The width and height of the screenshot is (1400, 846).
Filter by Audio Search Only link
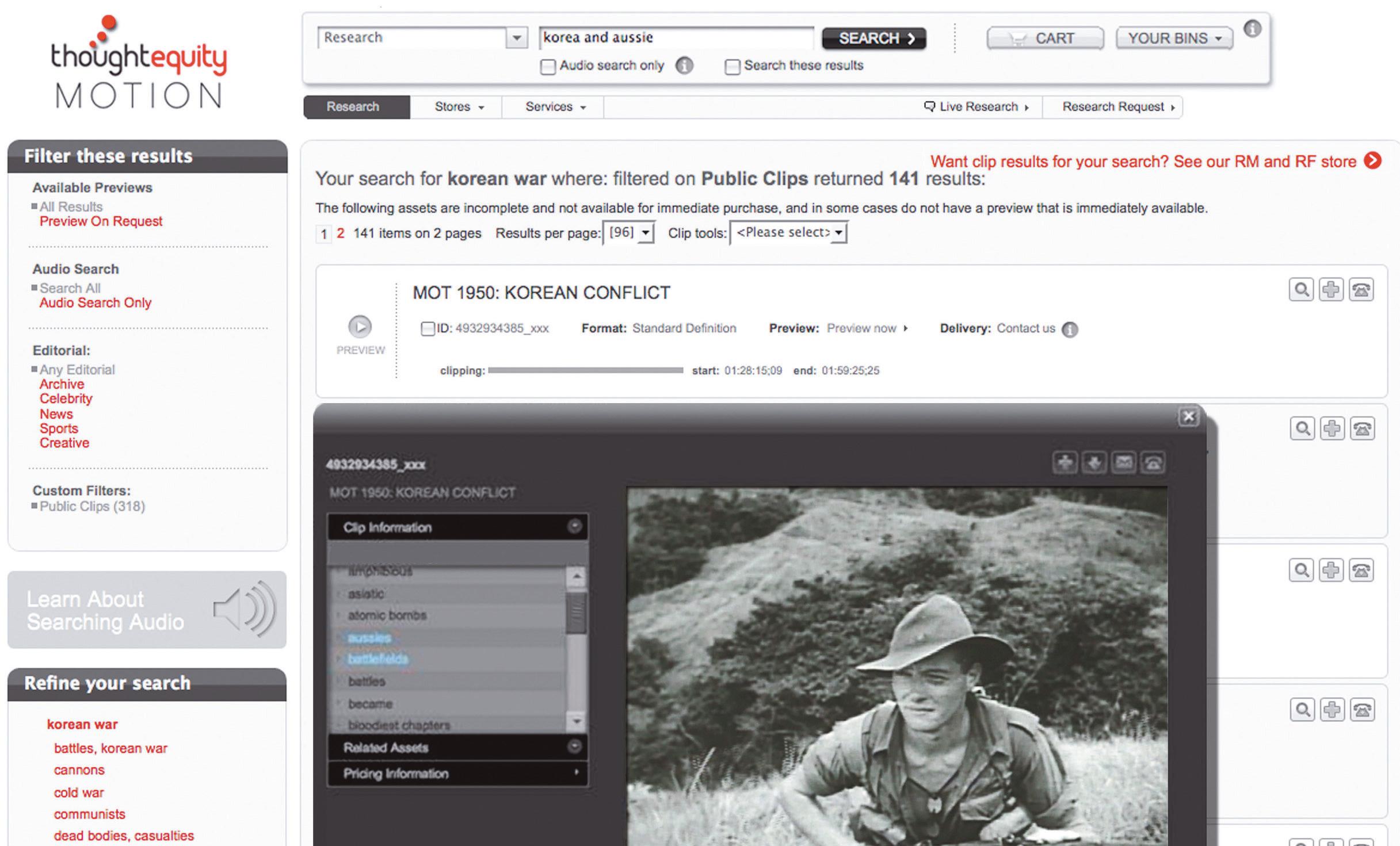coord(95,303)
